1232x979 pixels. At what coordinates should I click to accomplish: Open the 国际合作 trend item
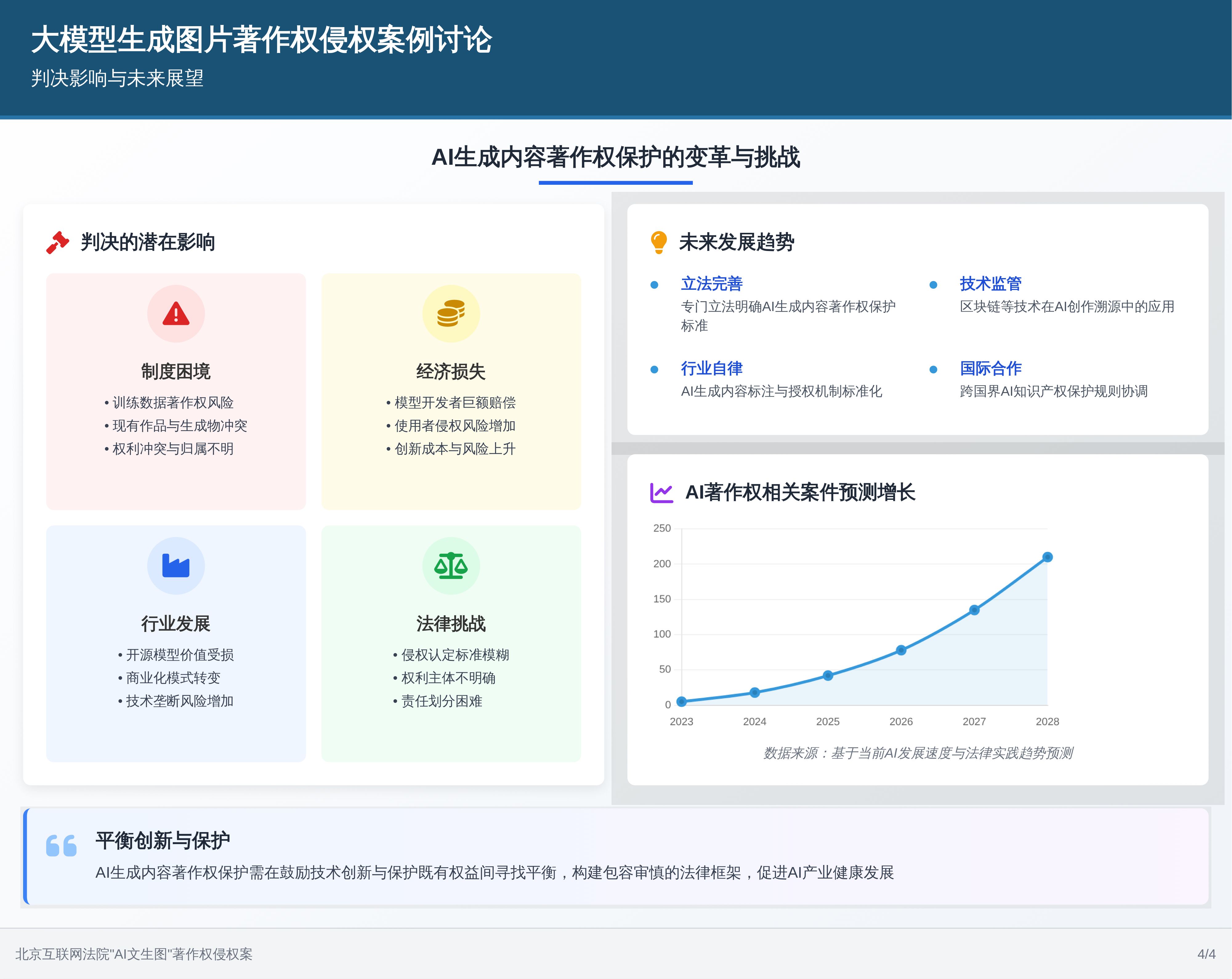coord(990,368)
